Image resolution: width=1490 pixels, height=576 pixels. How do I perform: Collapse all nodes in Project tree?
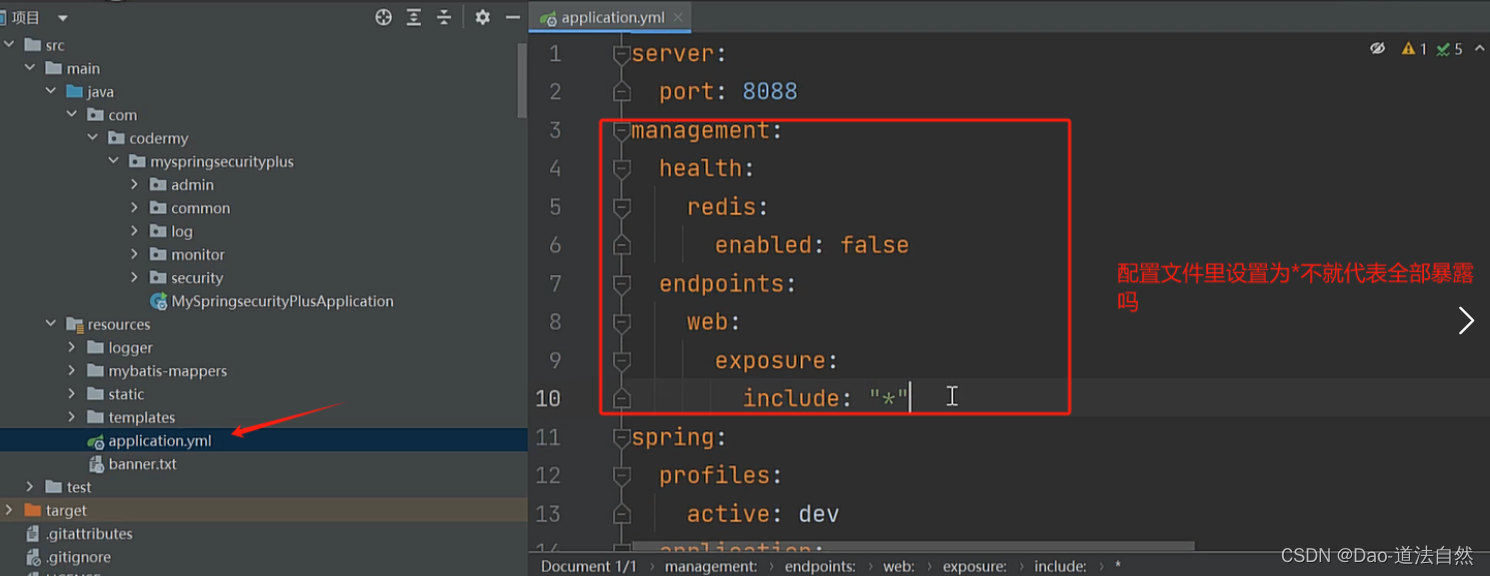[x=443, y=16]
